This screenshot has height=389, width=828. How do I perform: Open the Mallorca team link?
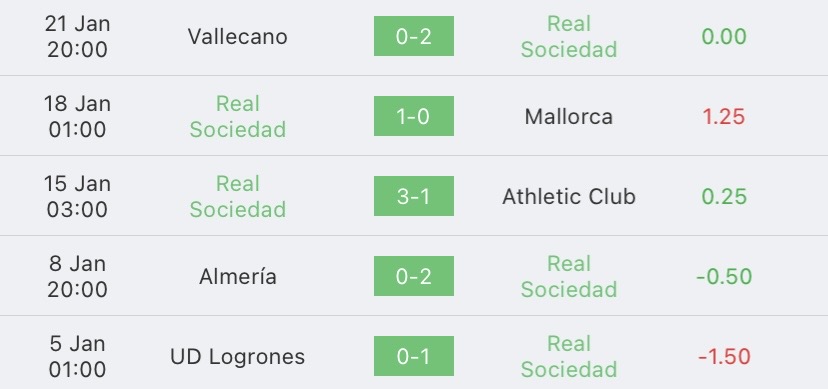[x=569, y=117]
